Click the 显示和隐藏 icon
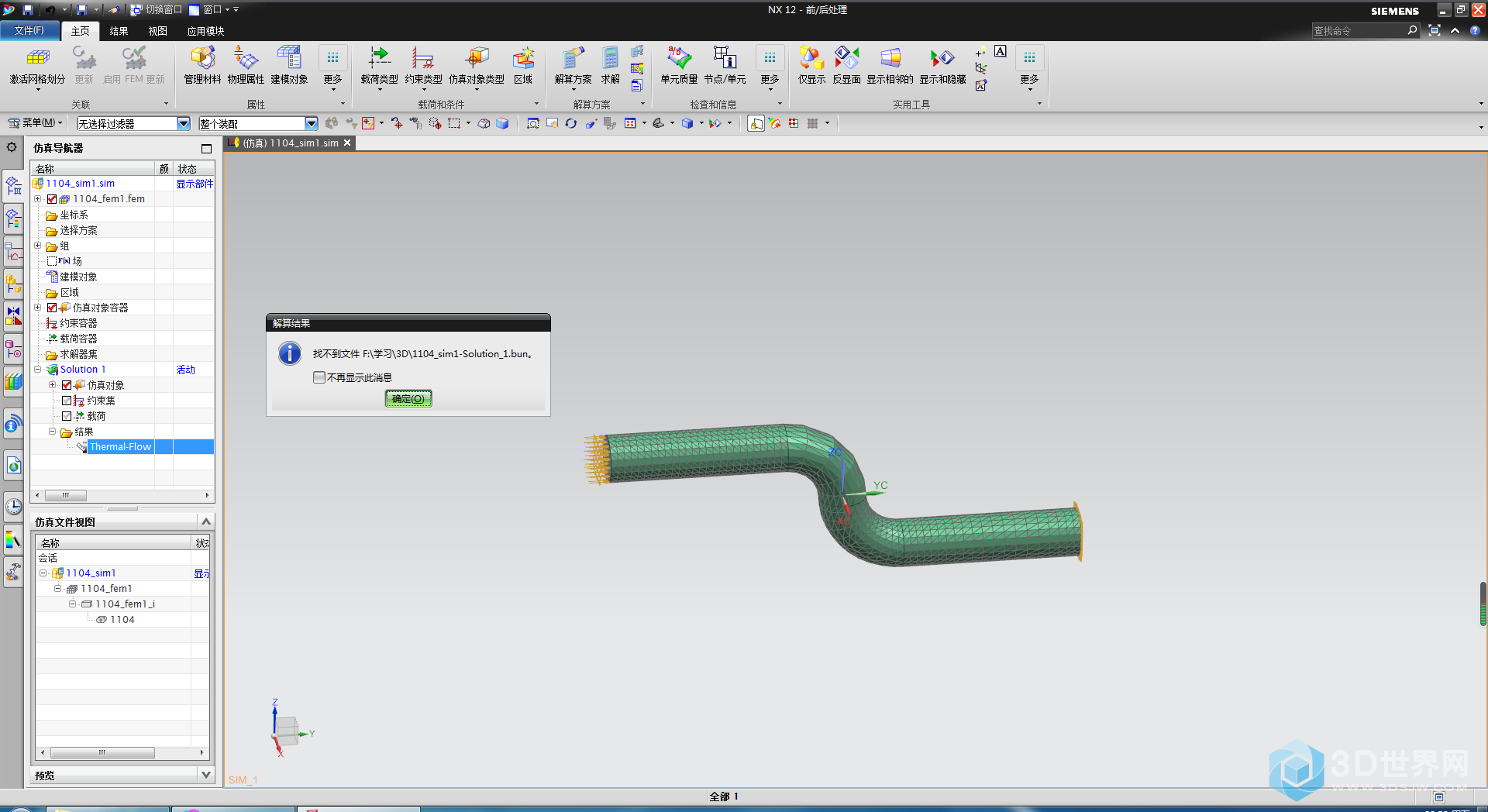This screenshot has height=812, width=1488. coord(942,58)
